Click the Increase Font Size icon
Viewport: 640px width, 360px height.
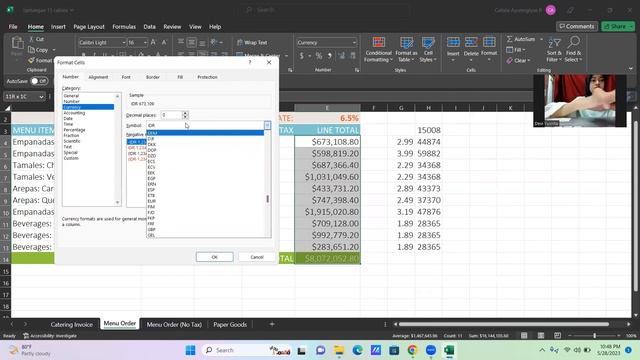click(153, 42)
